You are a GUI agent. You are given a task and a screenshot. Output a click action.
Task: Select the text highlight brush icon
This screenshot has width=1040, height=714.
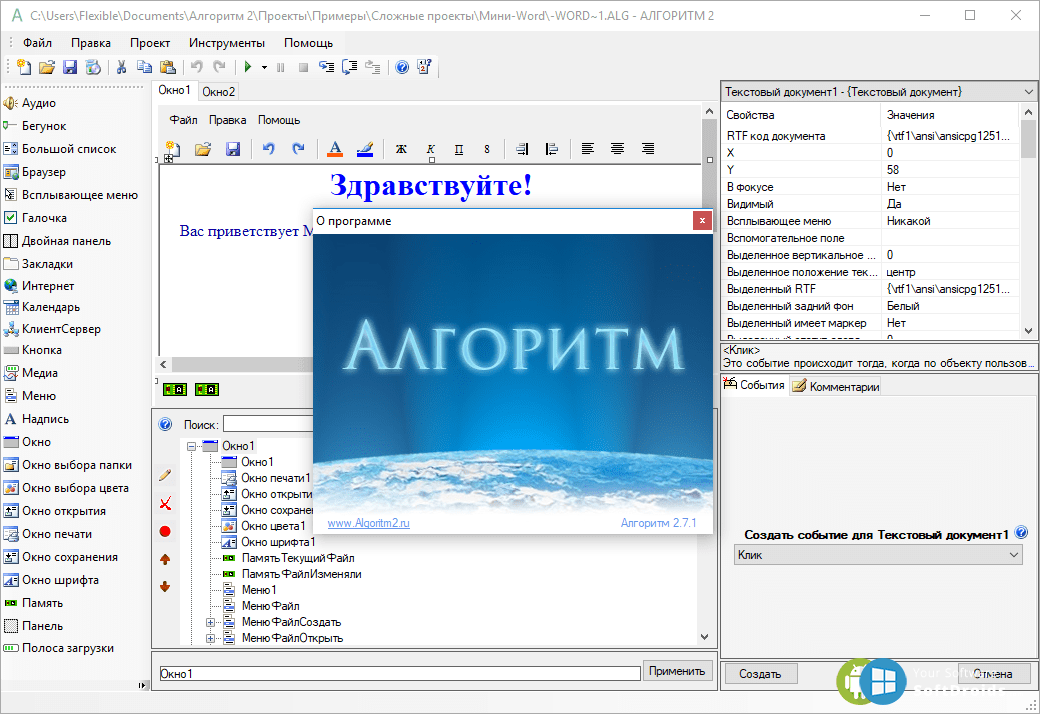click(365, 149)
